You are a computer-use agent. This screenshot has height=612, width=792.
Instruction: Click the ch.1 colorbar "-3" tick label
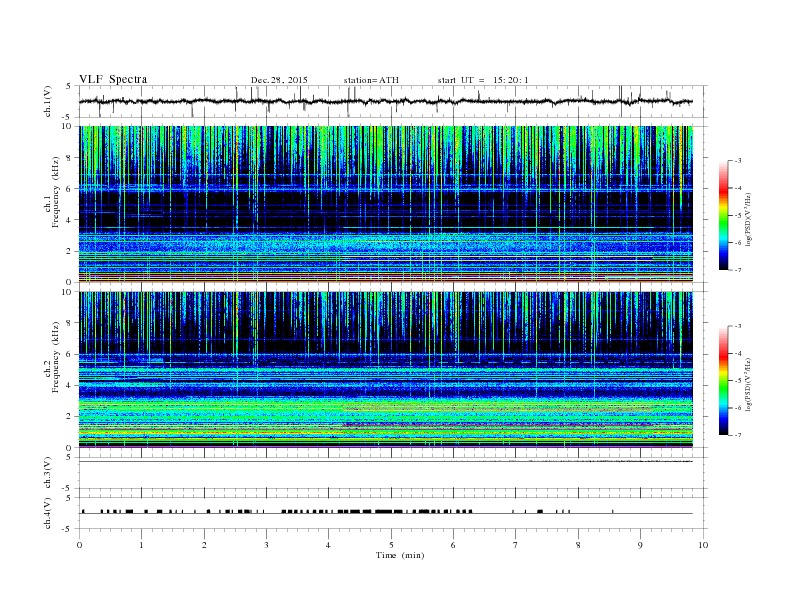(x=737, y=161)
